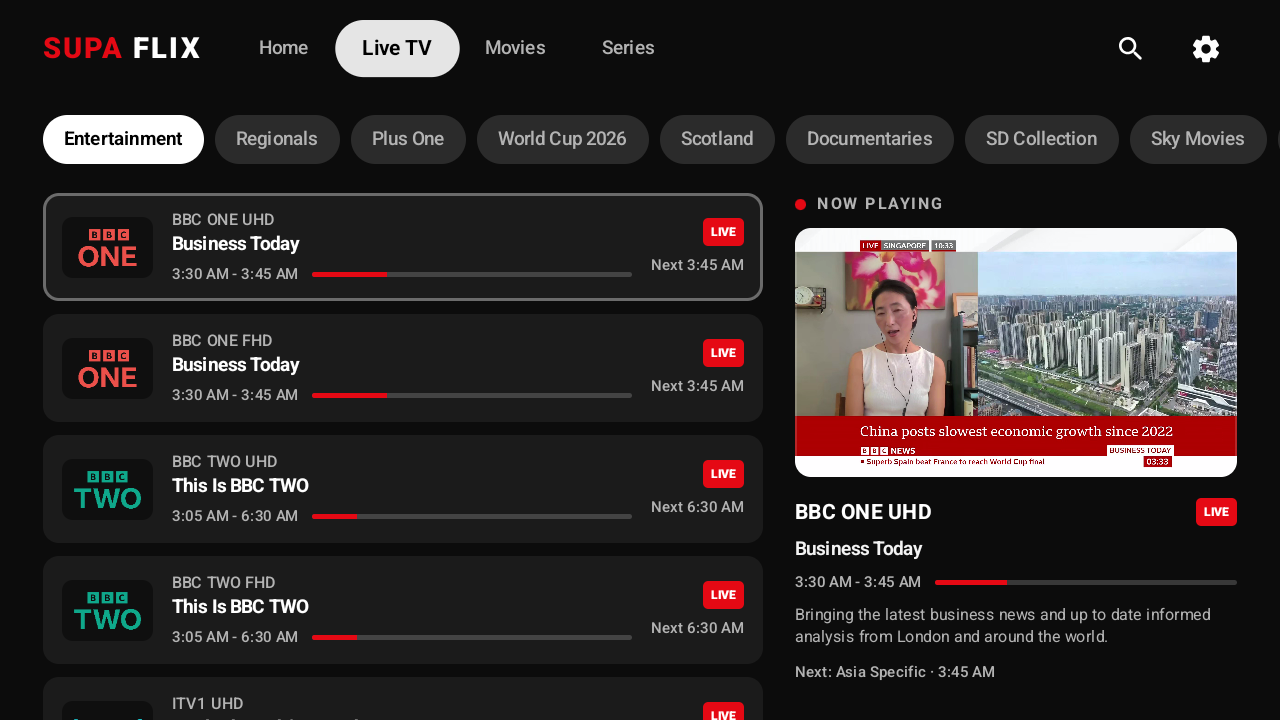Click the Now Playing video preview
Screen dimensions: 1280x720
point(1016,352)
